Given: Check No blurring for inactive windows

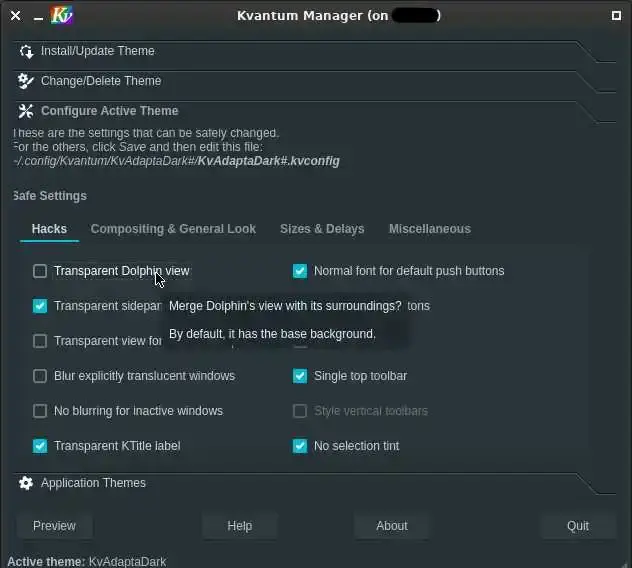Looking at the screenshot, I should tap(40, 411).
